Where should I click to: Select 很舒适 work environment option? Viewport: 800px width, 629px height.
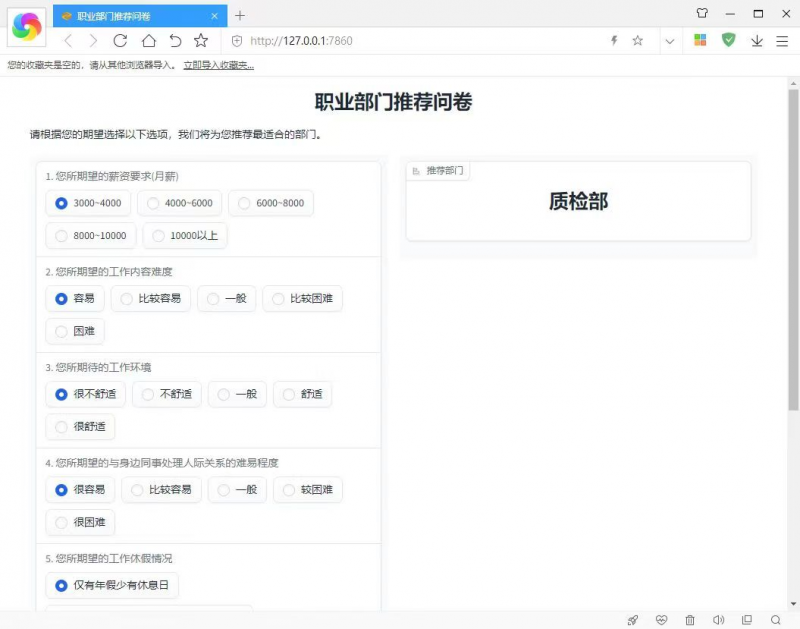coord(80,426)
